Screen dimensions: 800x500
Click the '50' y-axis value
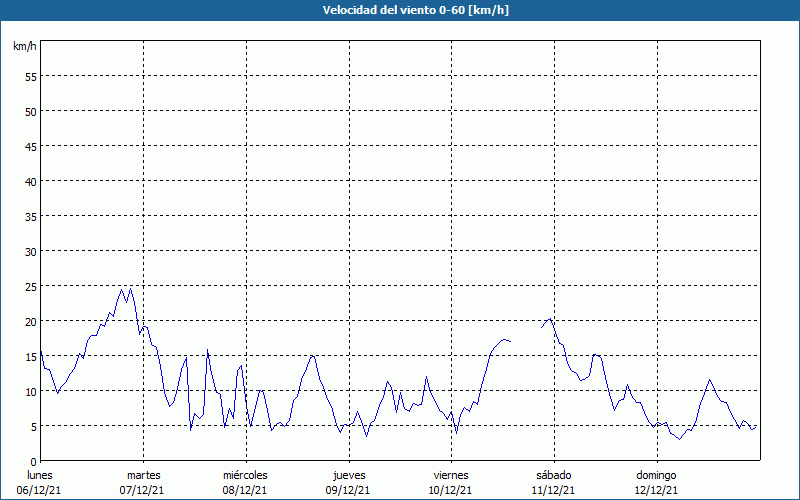(x=31, y=112)
